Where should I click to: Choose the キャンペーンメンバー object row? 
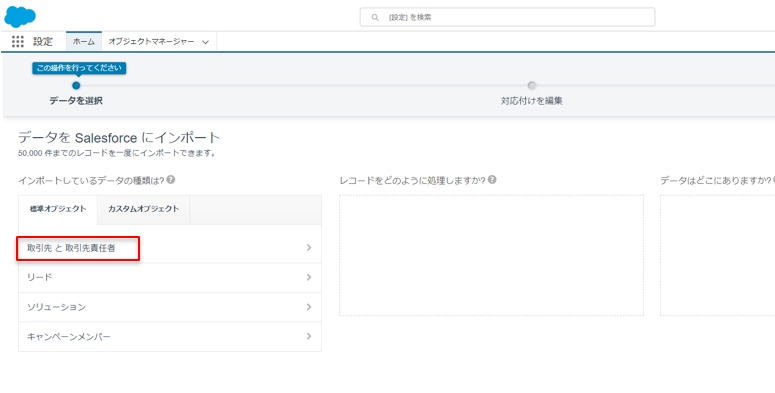tap(170, 337)
